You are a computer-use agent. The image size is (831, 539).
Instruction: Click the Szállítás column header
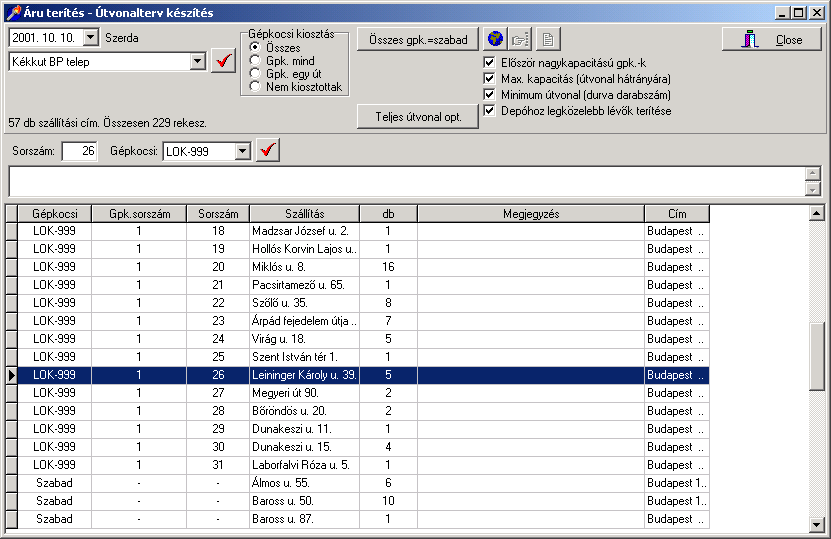click(304, 214)
